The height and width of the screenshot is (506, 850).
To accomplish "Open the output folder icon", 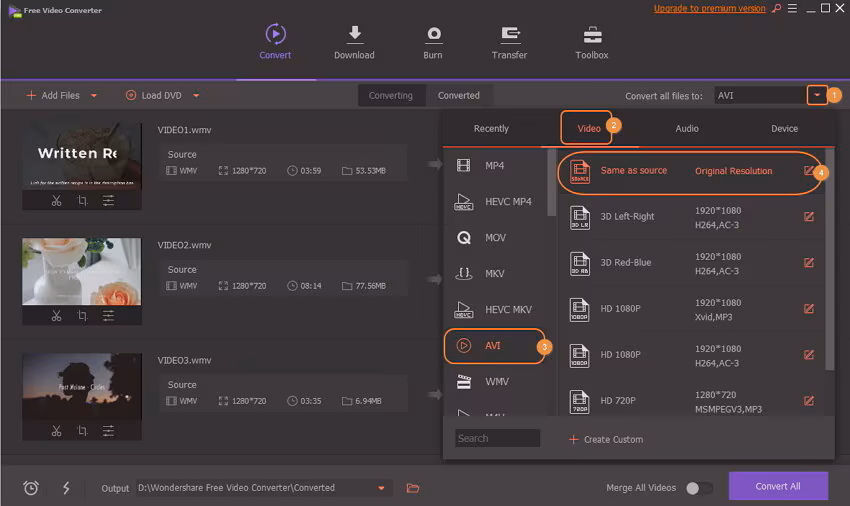I will click(x=413, y=488).
